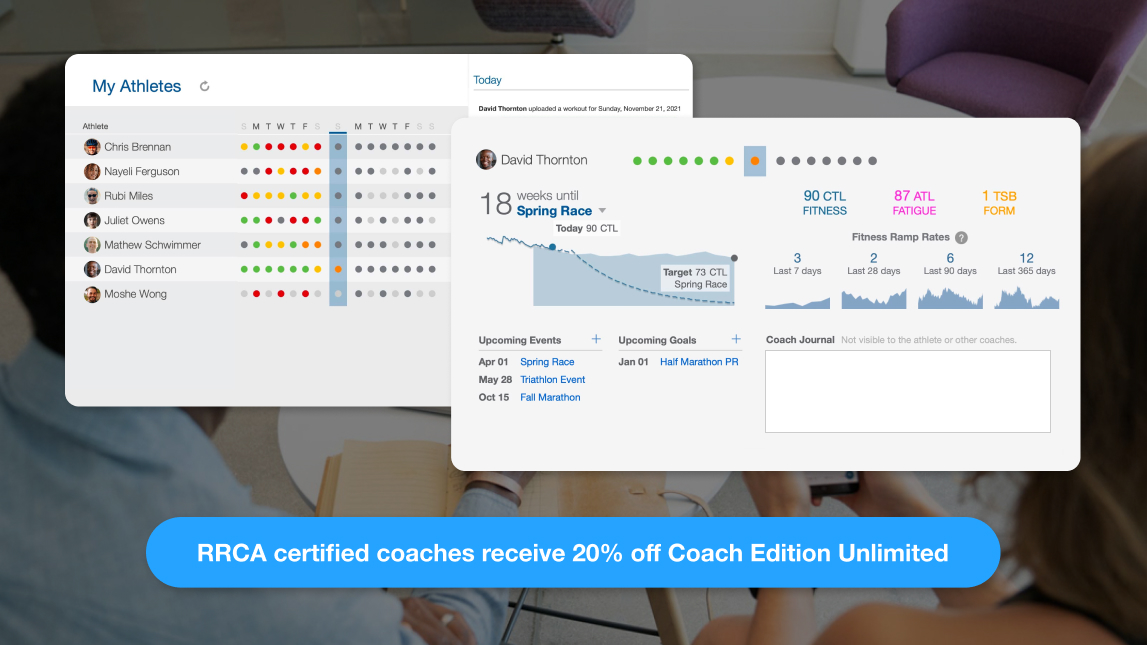Click the 'Target 73 CTL' chart label
This screenshot has width=1147, height=645.
coord(695,272)
